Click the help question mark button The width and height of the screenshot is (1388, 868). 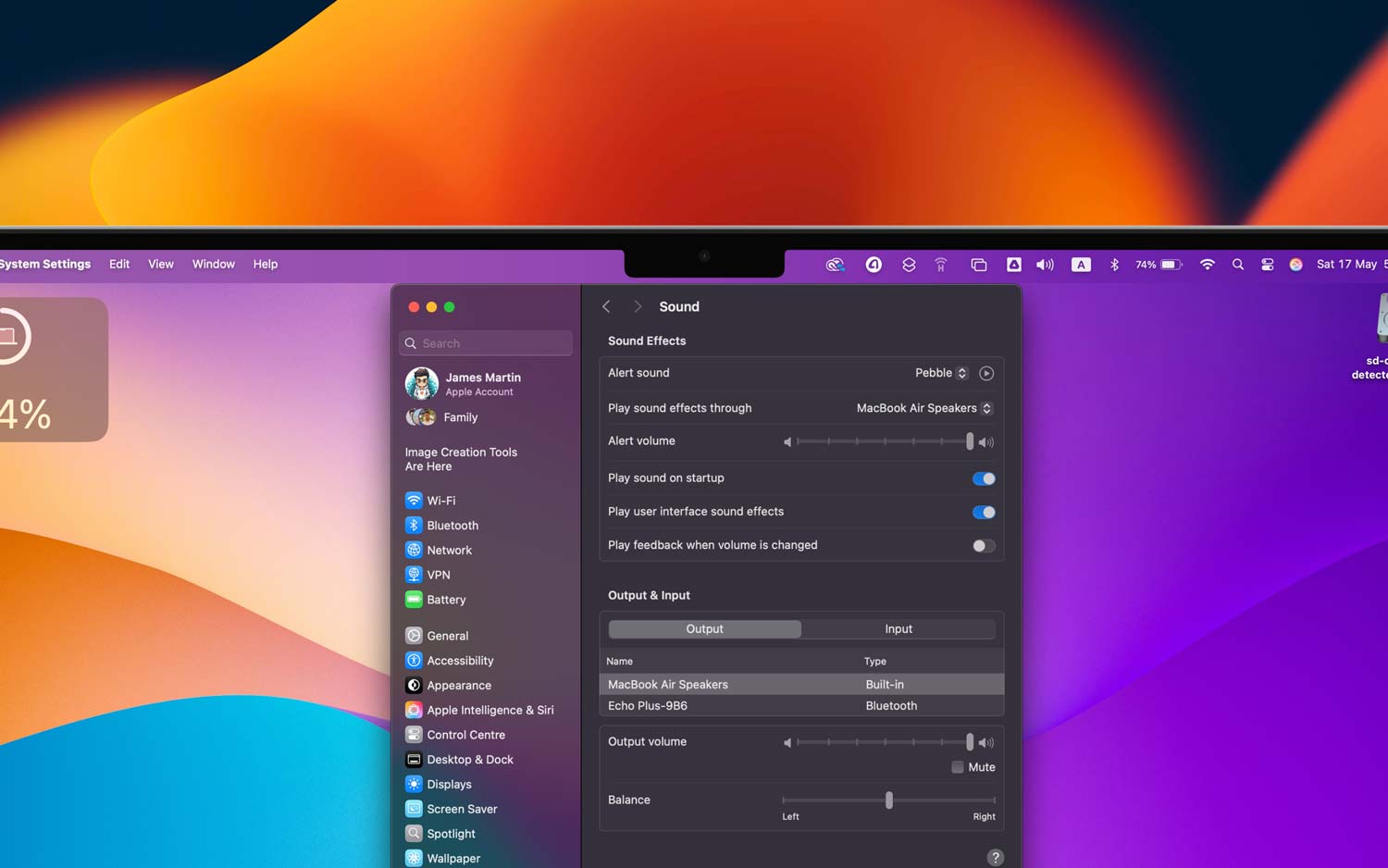point(995,856)
